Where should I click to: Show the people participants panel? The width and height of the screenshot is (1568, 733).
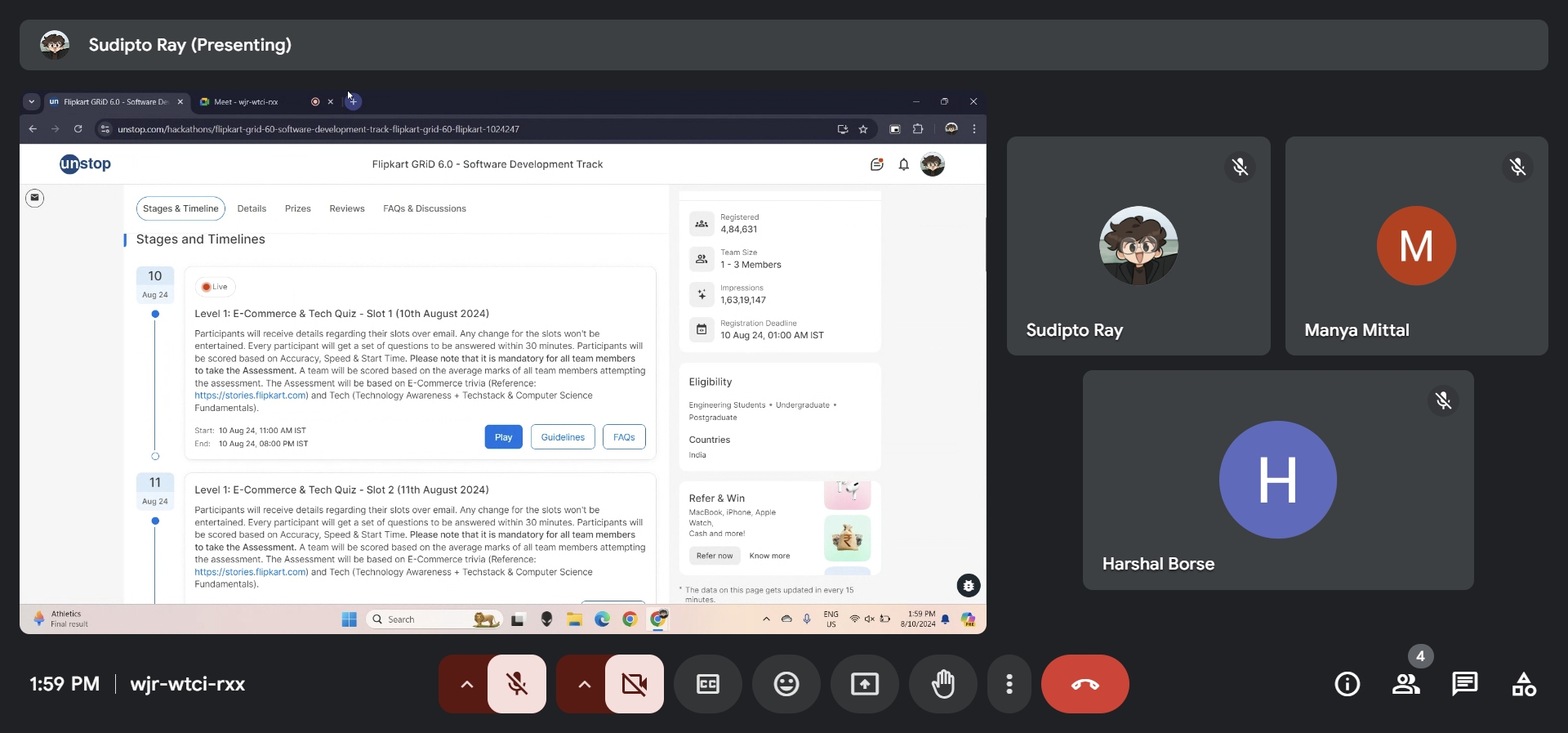[x=1406, y=684]
